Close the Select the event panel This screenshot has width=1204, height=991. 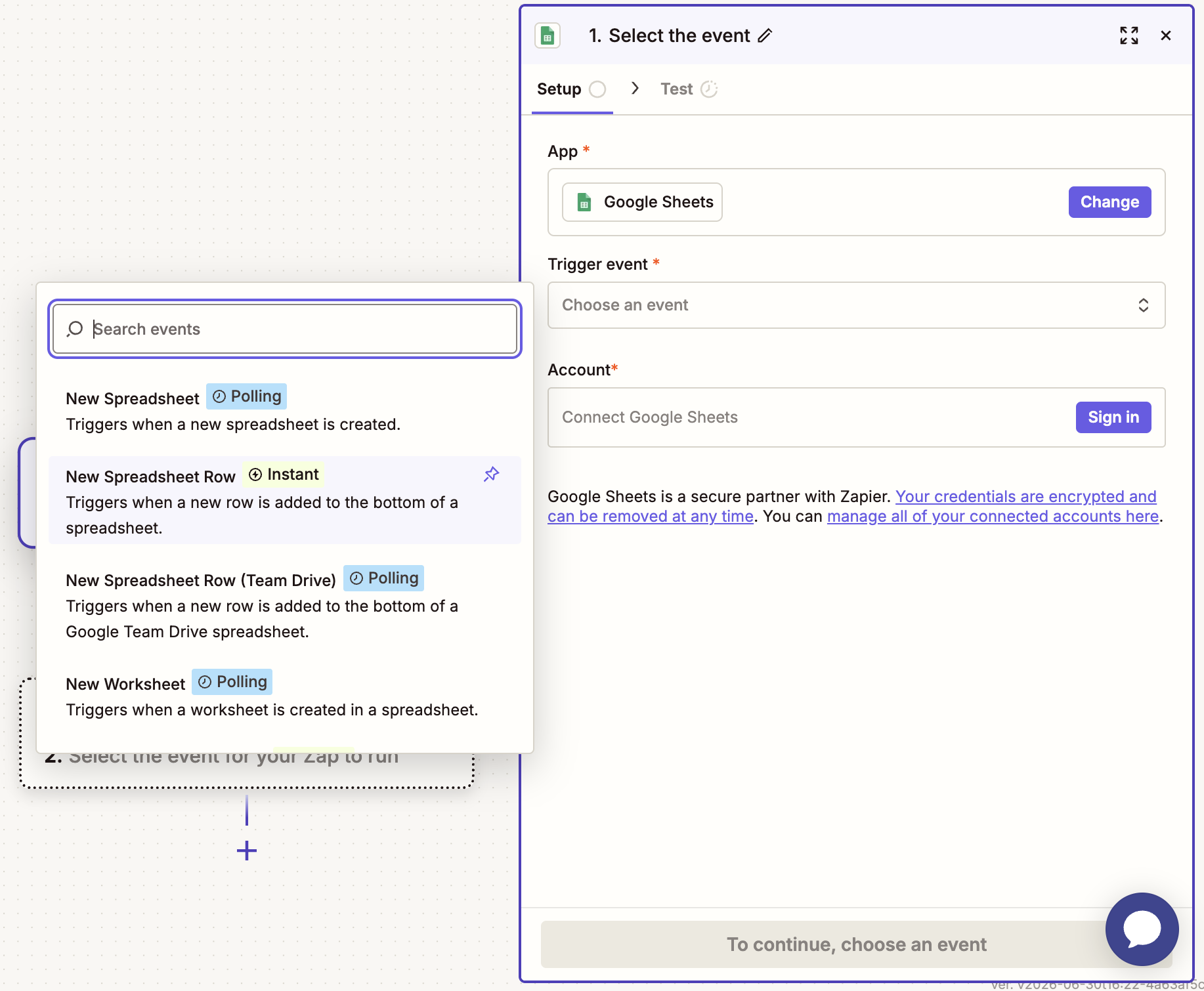(x=1166, y=35)
